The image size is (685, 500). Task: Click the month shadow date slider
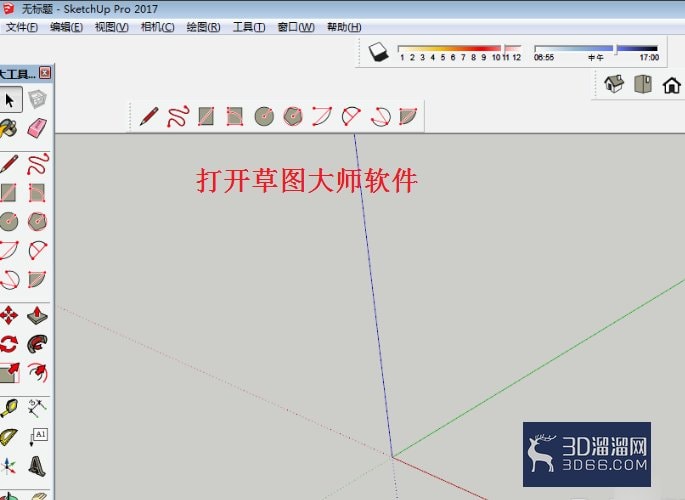[x=460, y=48]
